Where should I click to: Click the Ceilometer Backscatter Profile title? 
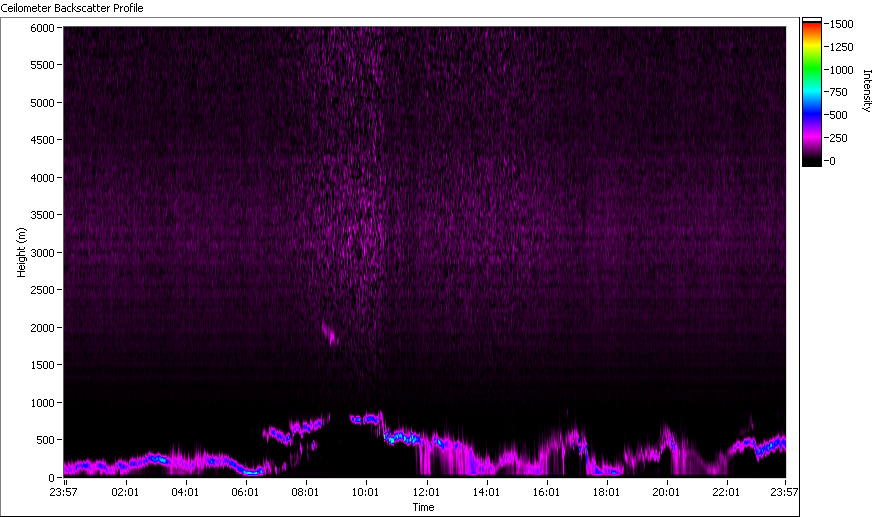72,8
